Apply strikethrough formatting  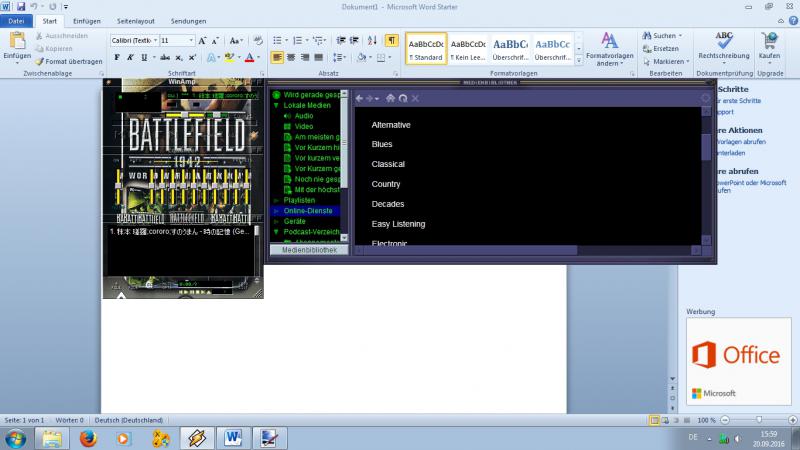point(165,58)
